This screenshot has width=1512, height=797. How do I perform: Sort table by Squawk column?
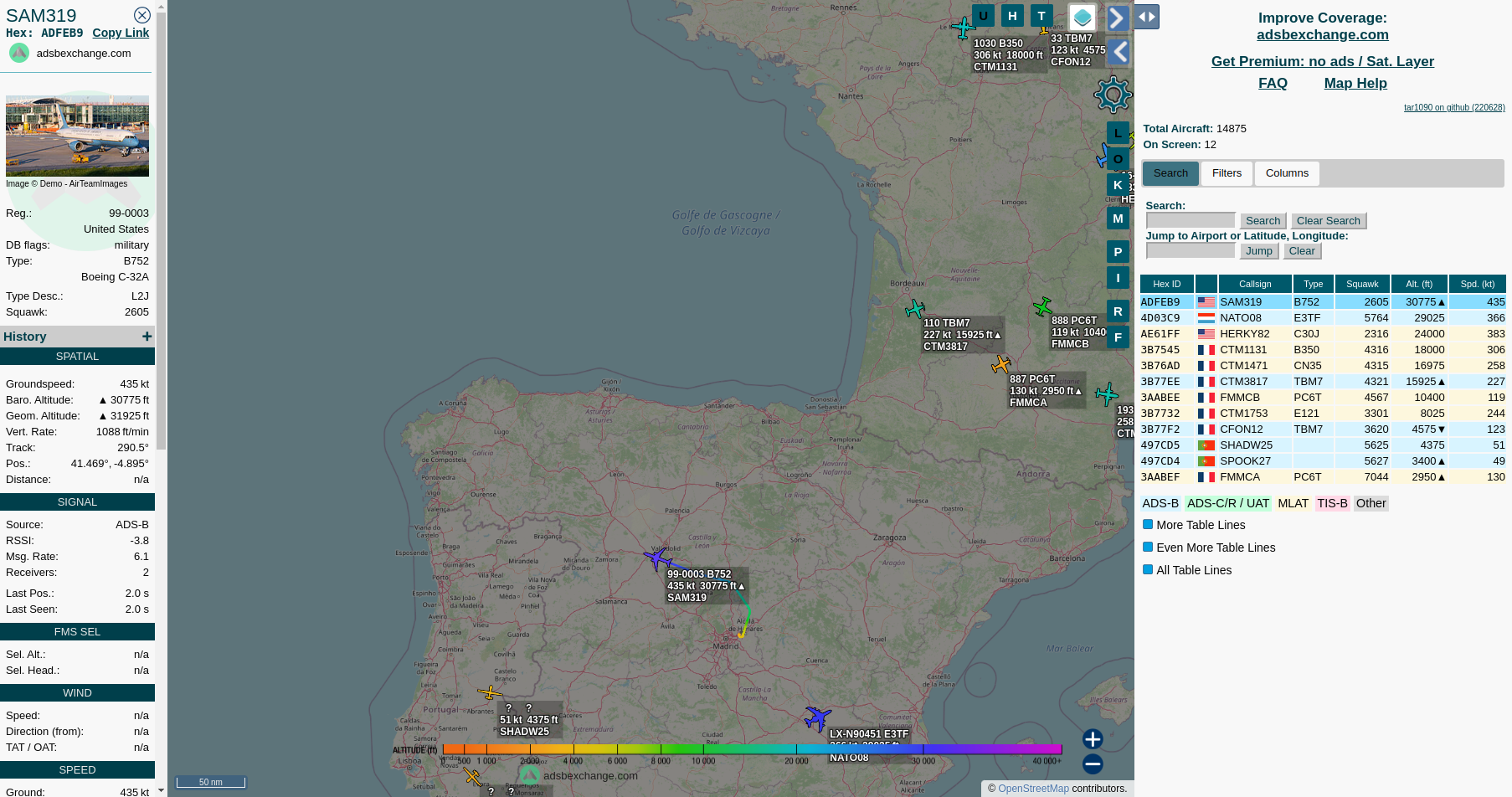click(1362, 284)
